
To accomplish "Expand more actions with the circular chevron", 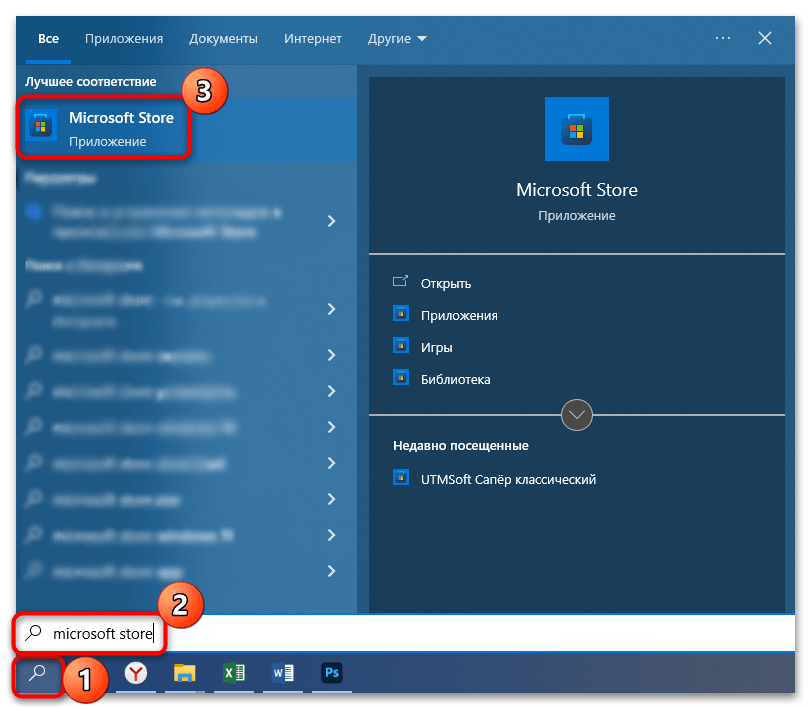I will (577, 414).
